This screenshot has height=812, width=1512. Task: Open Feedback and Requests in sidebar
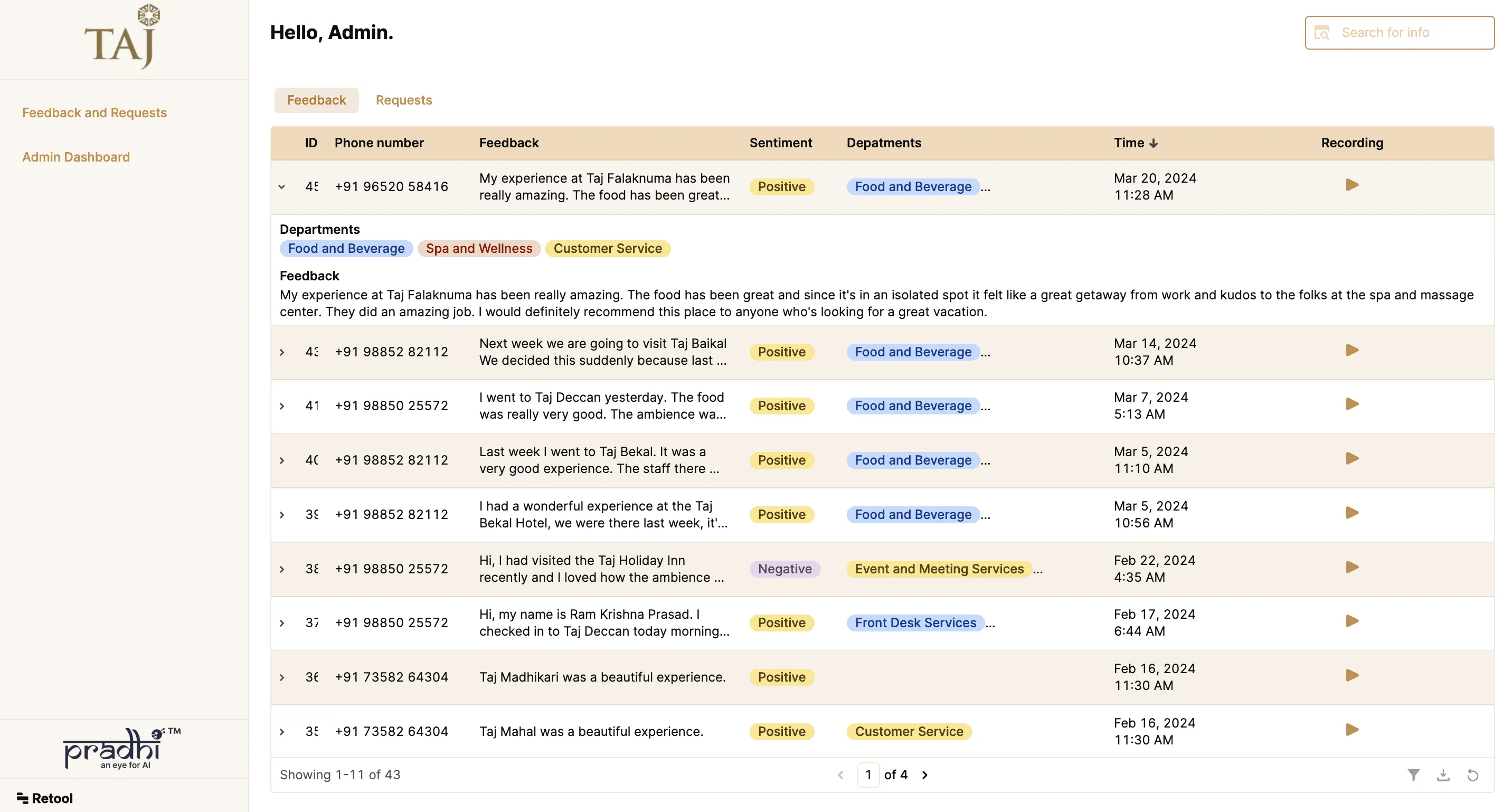pos(94,113)
